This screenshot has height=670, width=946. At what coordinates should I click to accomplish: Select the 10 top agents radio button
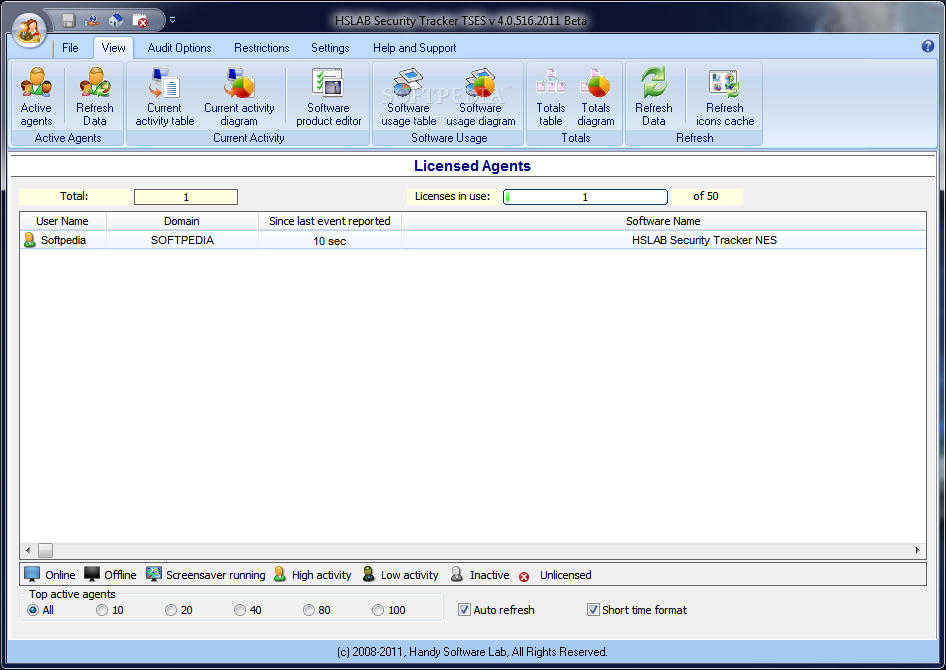[x=102, y=610]
